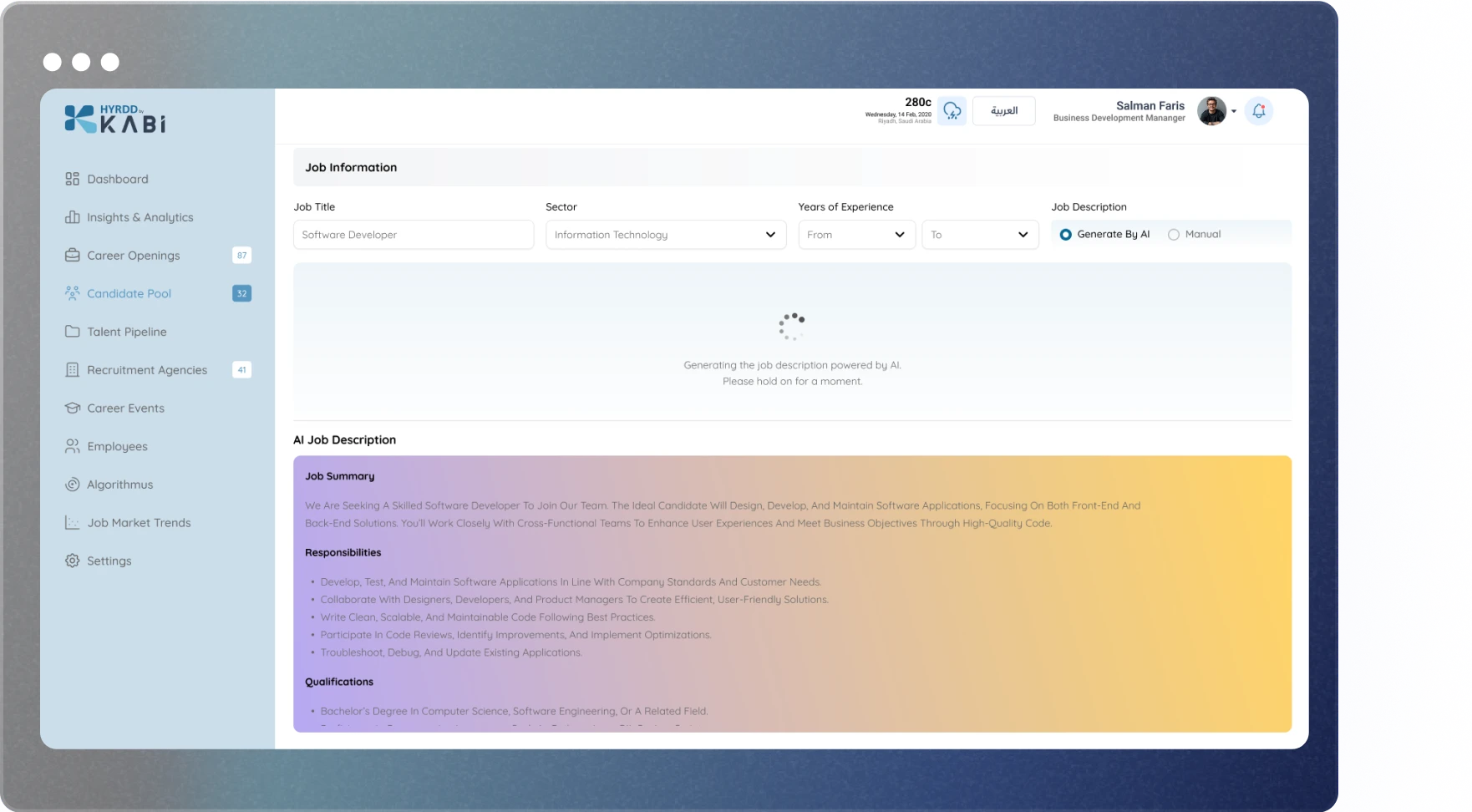The height and width of the screenshot is (812, 1472).
Task: Click the Career Events graduation cap icon
Action: click(73, 409)
